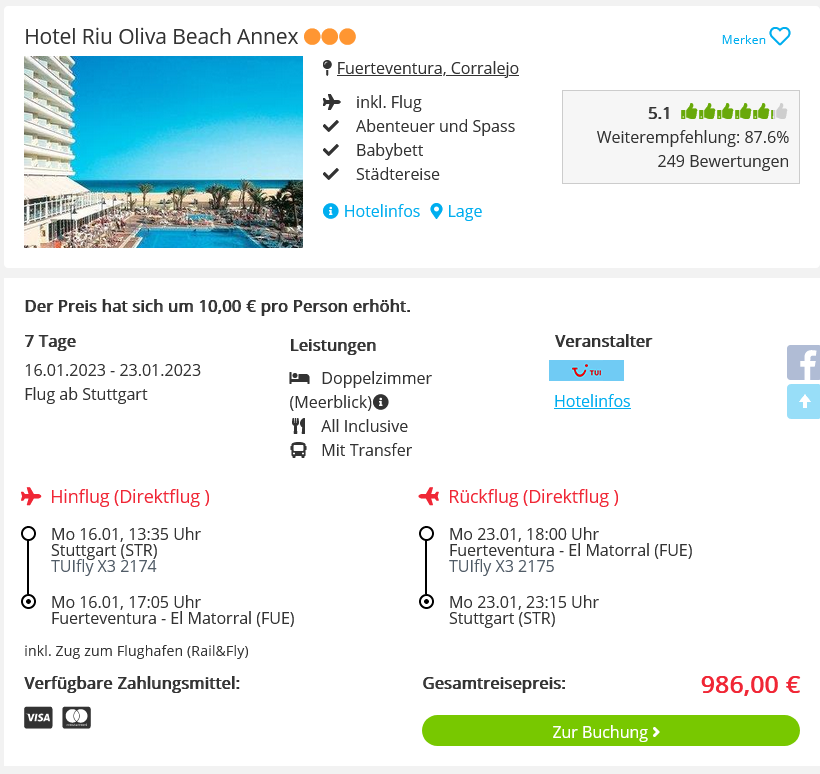820x774 pixels.
Task: Click the Lage map pin icon
Action: pos(436,211)
